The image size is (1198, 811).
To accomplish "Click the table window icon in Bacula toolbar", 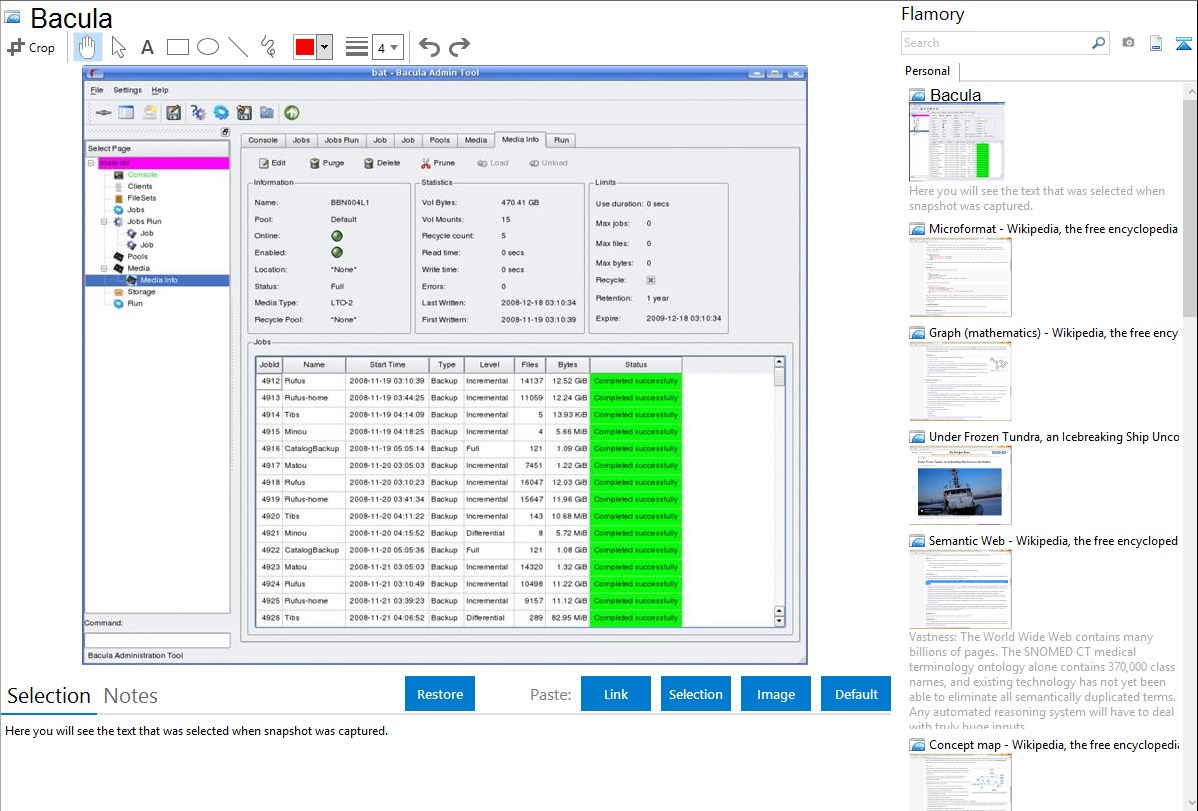I will coord(126,113).
